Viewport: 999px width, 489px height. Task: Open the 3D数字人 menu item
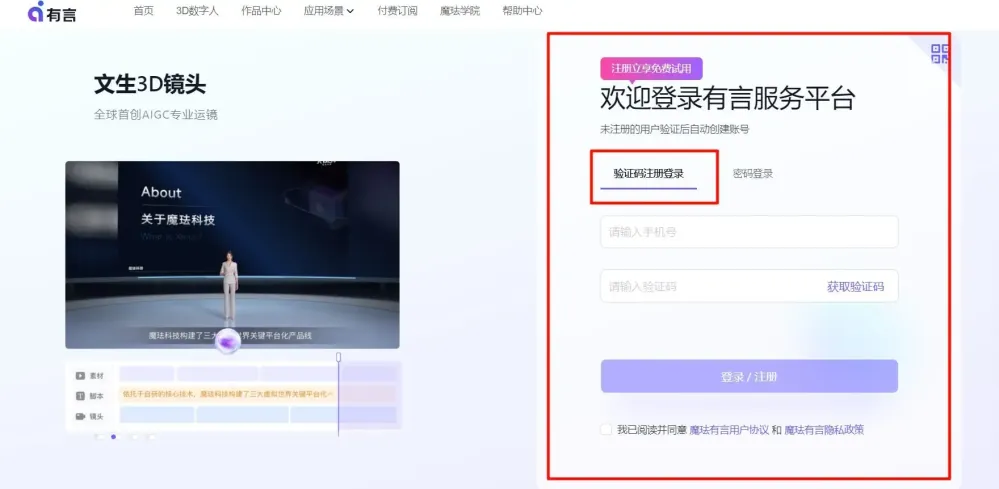point(197,11)
